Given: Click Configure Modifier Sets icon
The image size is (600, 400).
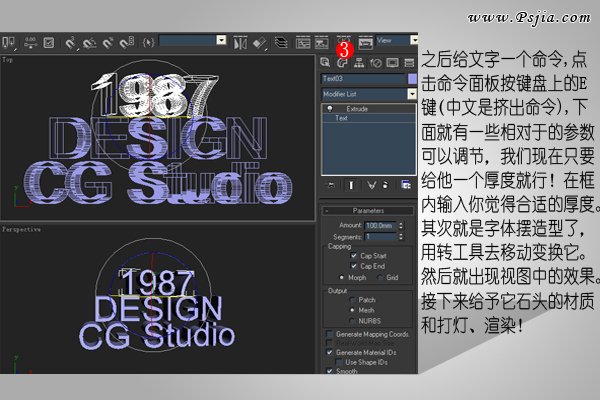Looking at the screenshot, I should pyautogui.click(x=405, y=186).
